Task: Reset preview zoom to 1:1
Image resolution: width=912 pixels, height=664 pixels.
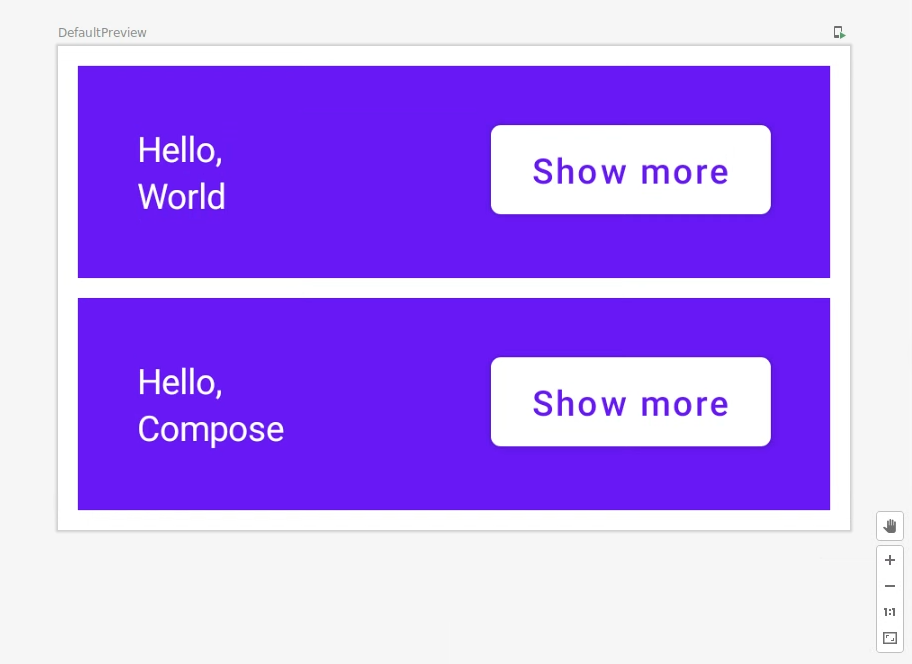Action: [889, 612]
